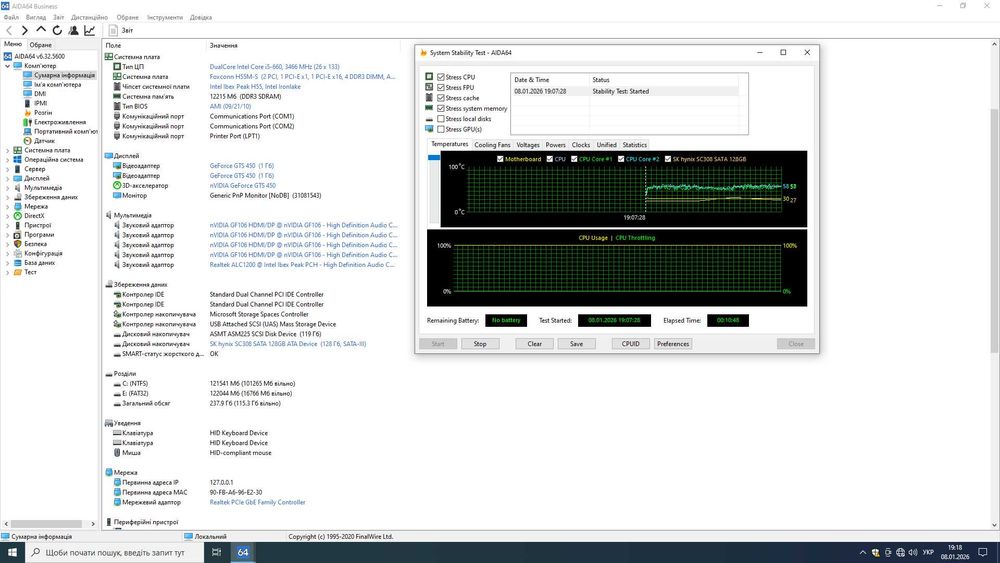Open the Звіт report toolbar button
Viewport: 1000px width, 563px height.
point(121,30)
